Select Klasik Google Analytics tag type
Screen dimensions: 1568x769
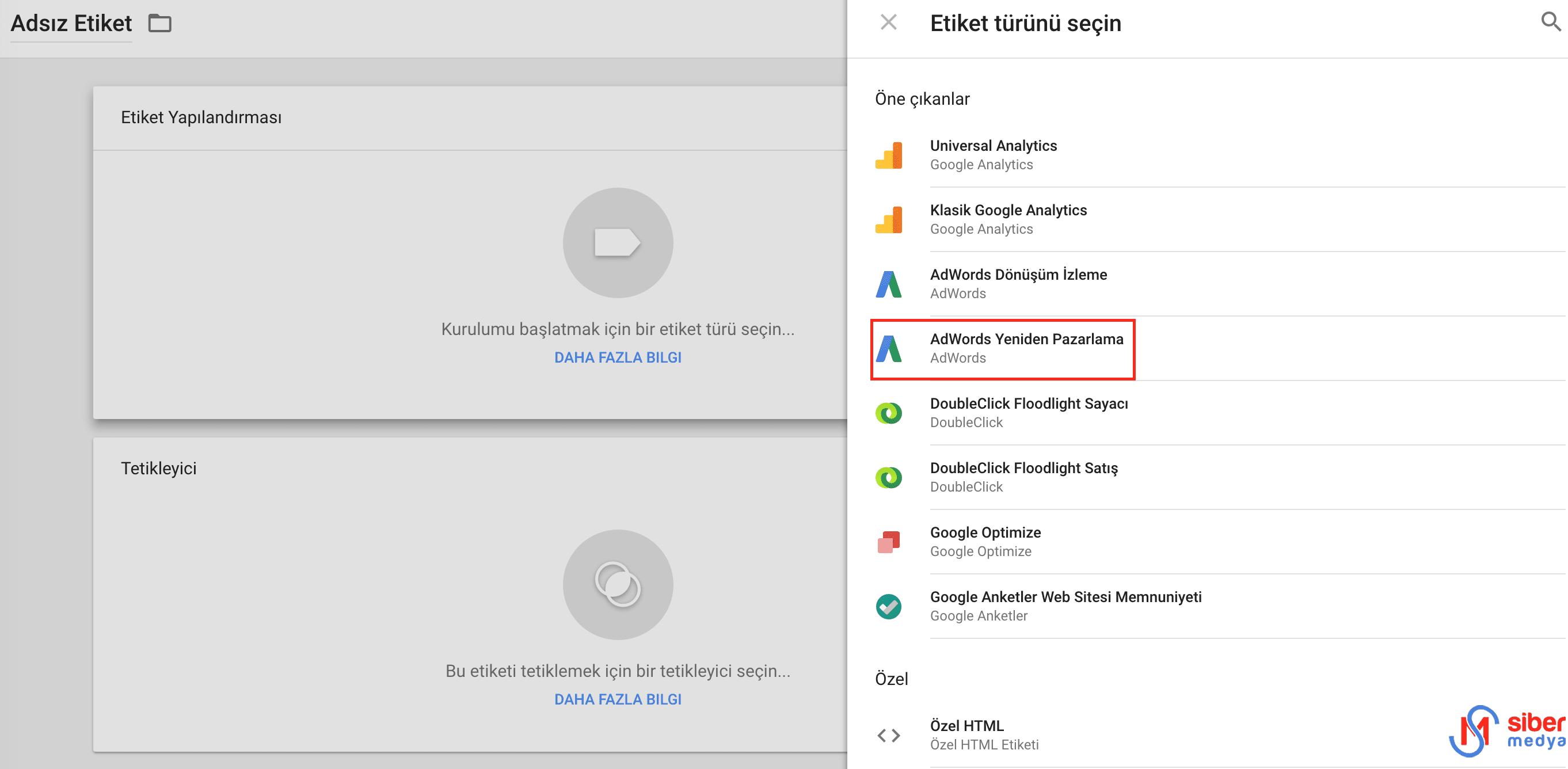(1220, 219)
